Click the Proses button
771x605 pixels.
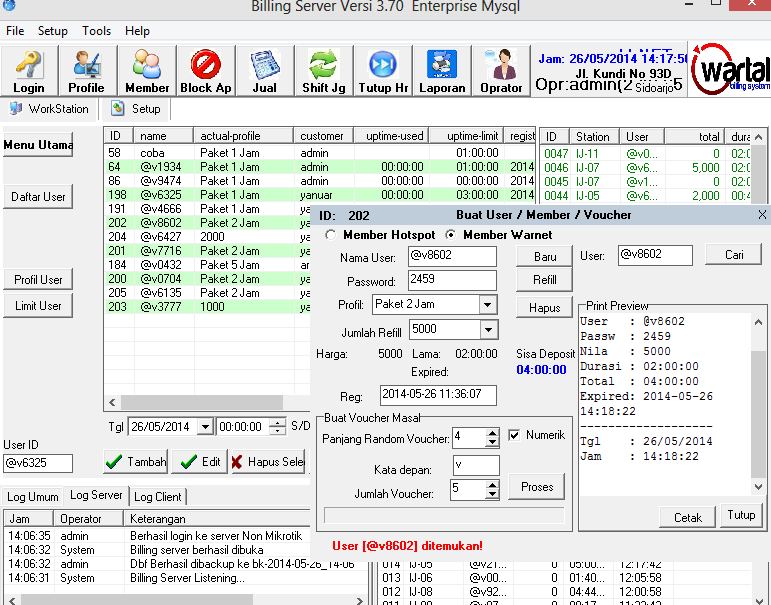pyautogui.click(x=537, y=487)
